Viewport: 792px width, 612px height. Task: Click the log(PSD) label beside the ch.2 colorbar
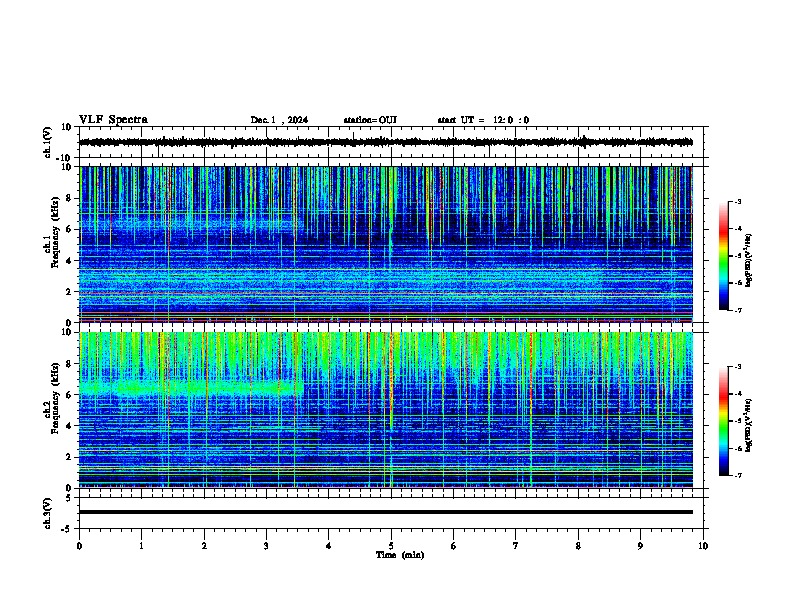749,425
